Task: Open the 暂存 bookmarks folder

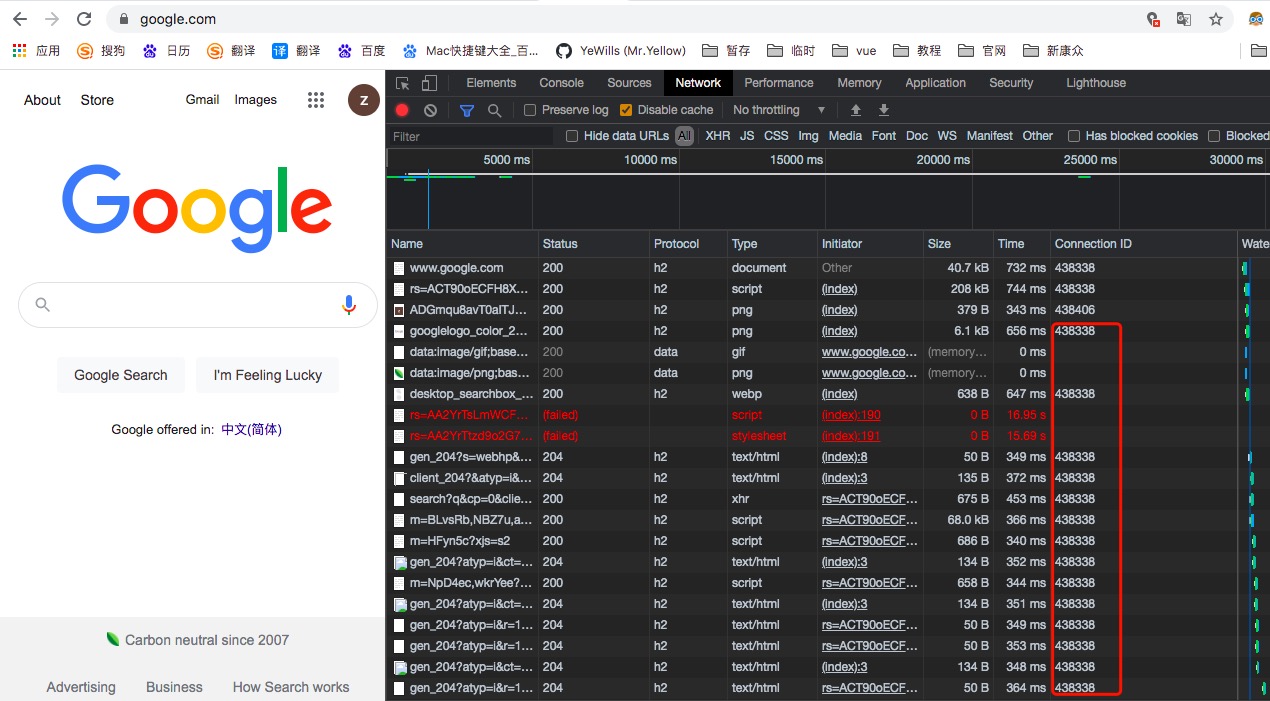Action: (726, 50)
